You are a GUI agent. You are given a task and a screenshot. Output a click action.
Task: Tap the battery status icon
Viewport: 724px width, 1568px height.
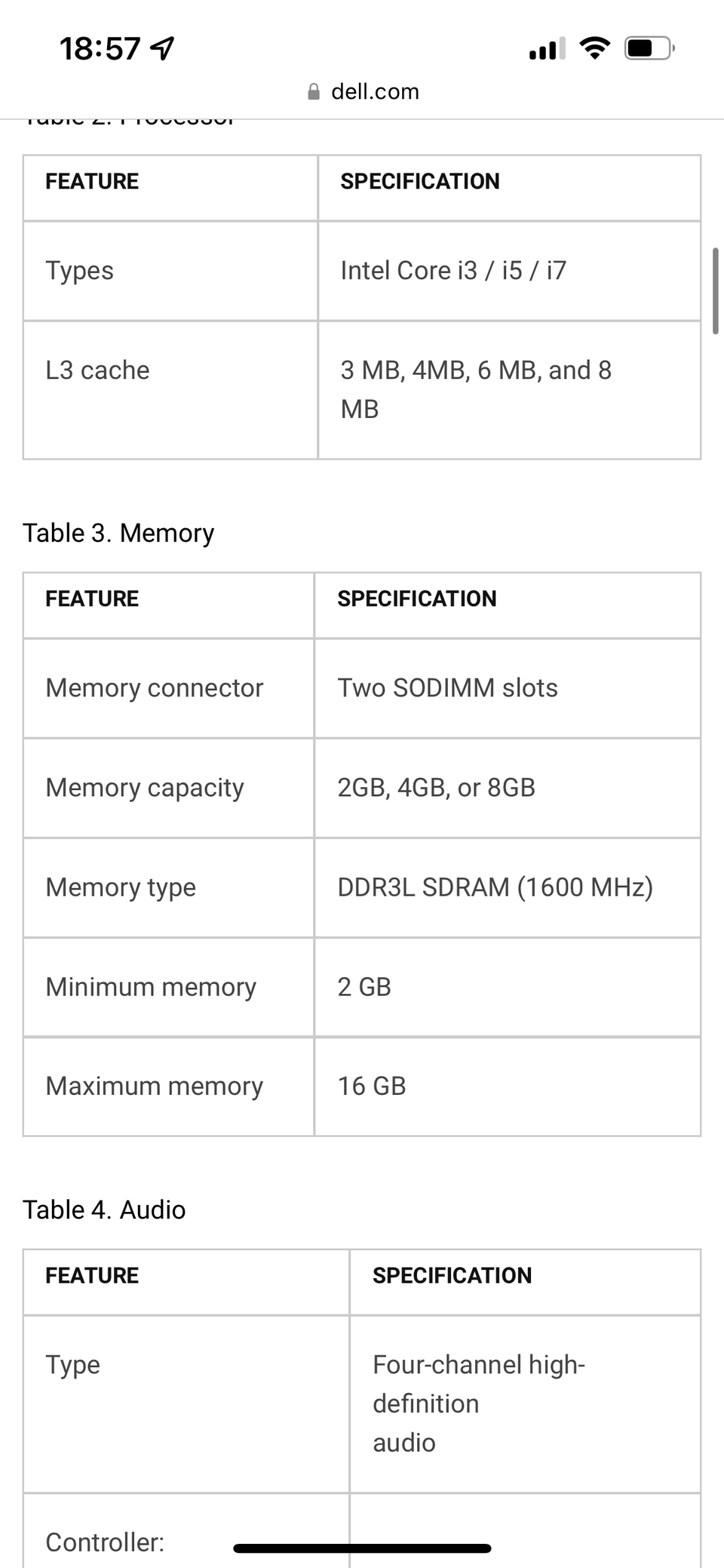tap(649, 49)
